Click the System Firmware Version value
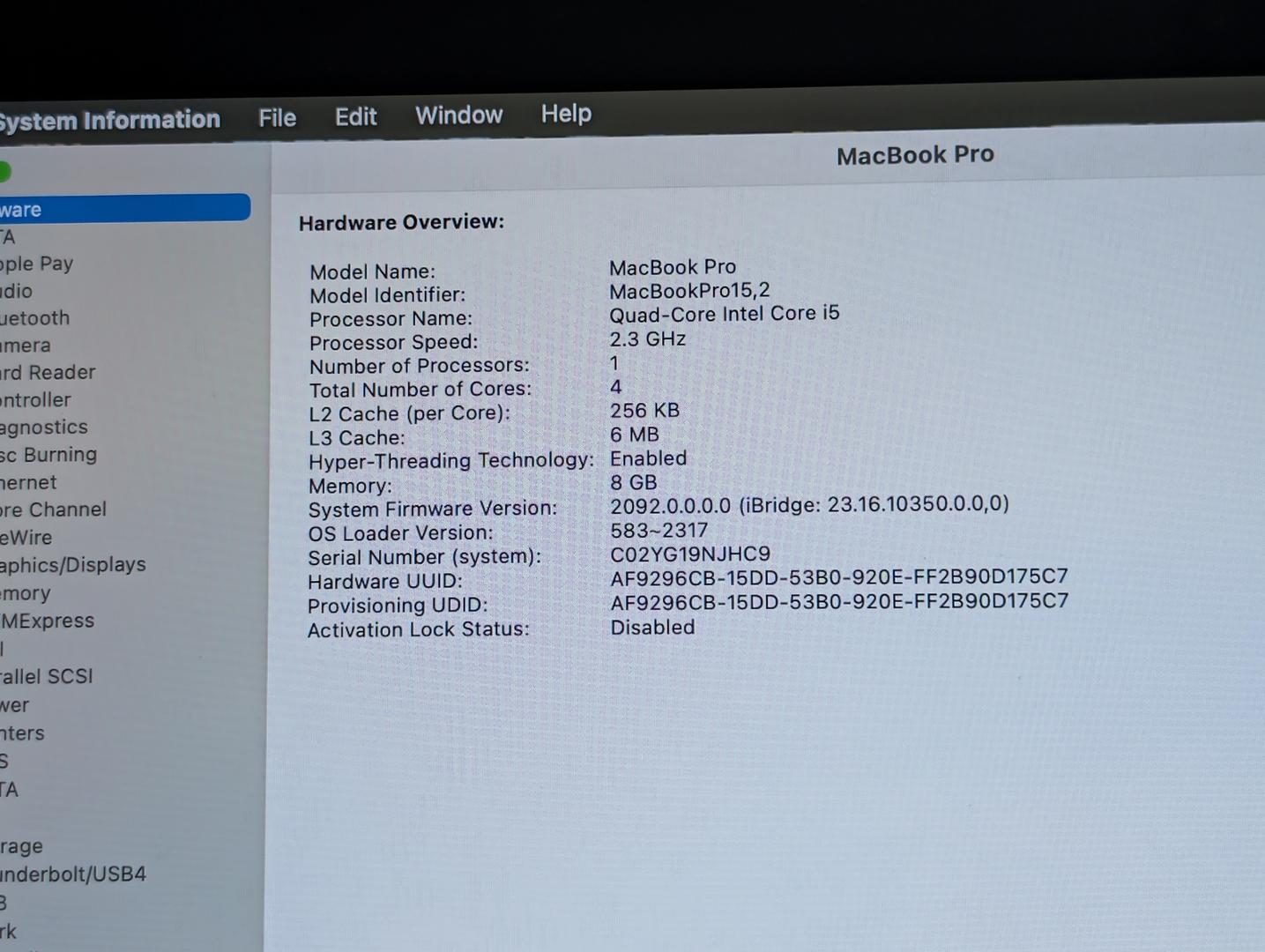Viewport: 1265px width, 952px height. tap(809, 505)
